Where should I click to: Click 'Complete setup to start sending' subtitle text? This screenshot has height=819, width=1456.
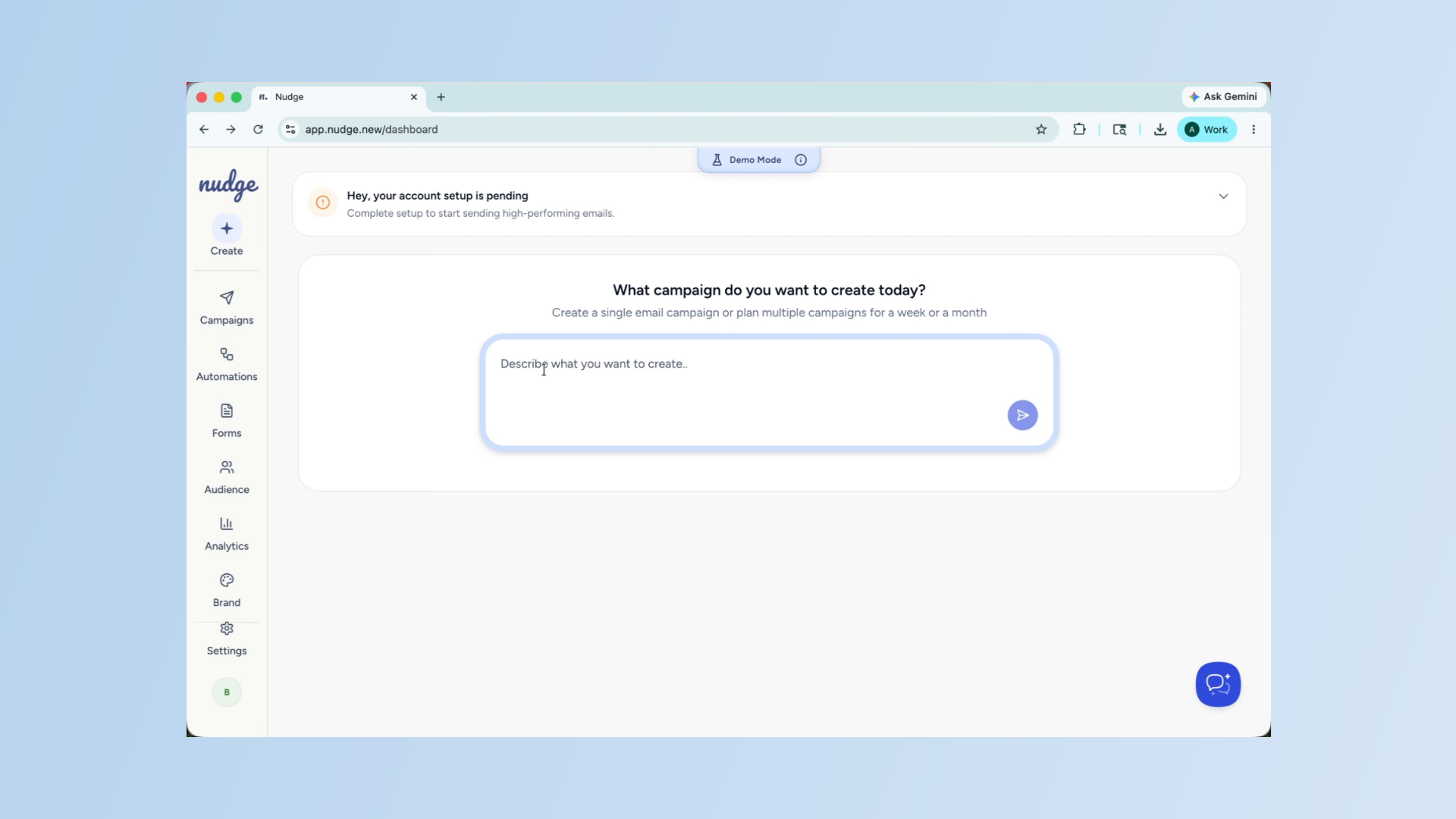(481, 213)
